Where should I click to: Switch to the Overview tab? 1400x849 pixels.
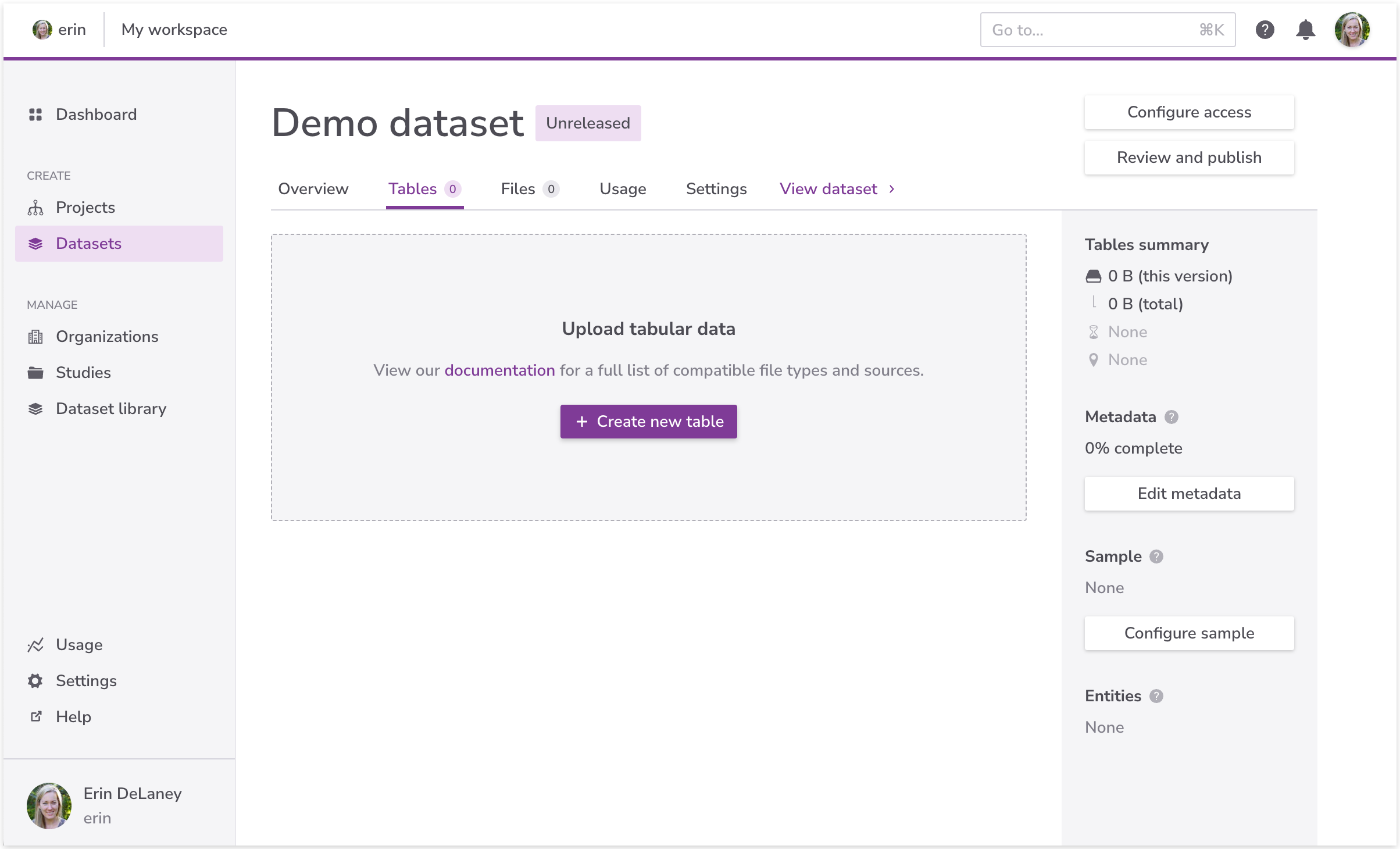click(313, 189)
